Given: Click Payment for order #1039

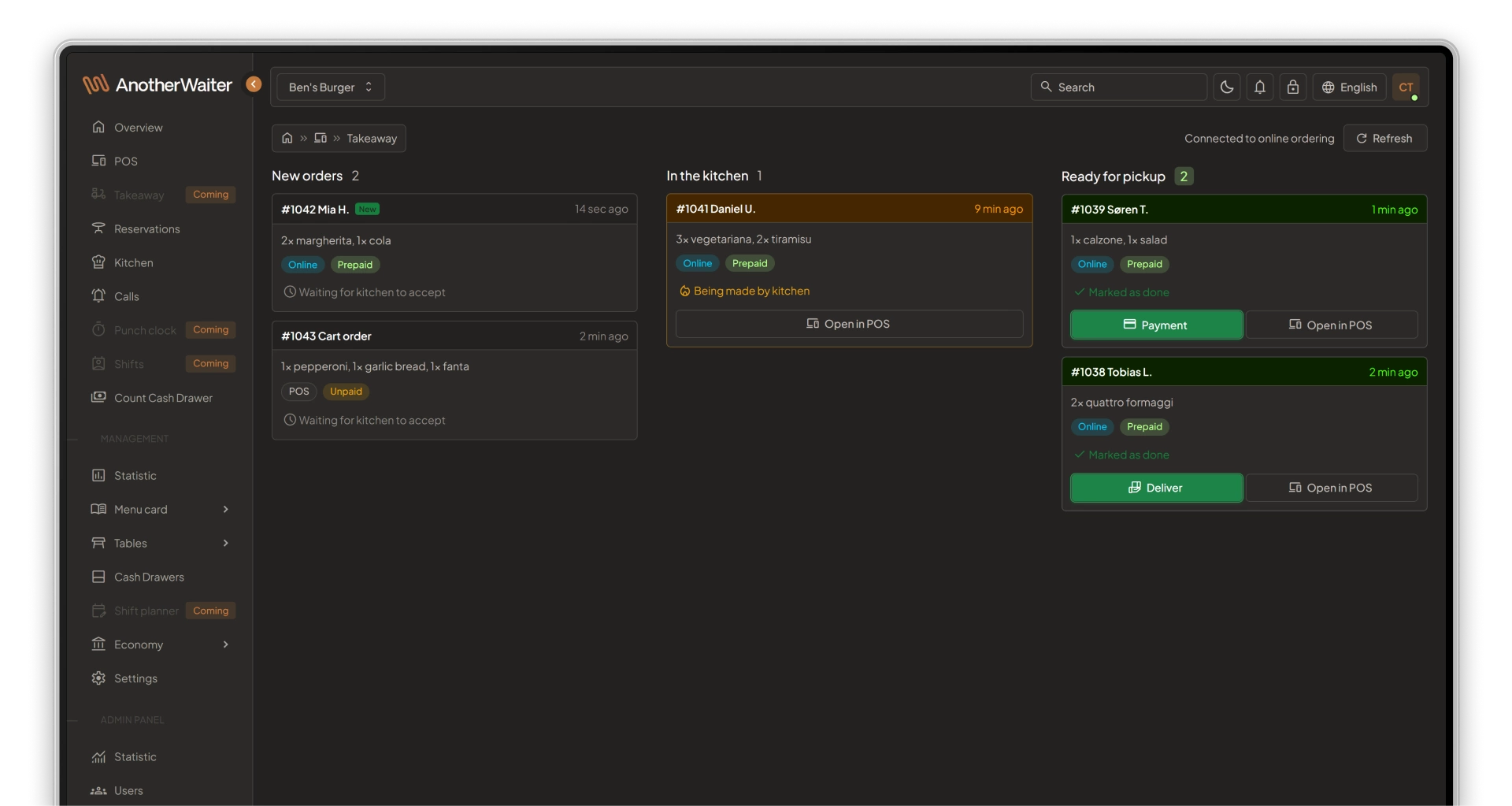Looking at the screenshot, I should (x=1156, y=325).
